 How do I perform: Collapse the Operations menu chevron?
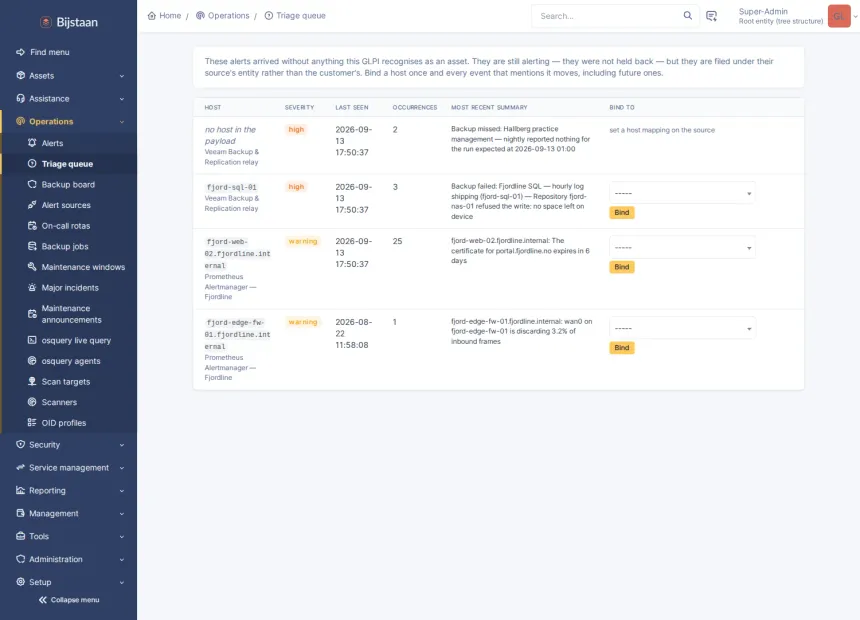point(122,122)
